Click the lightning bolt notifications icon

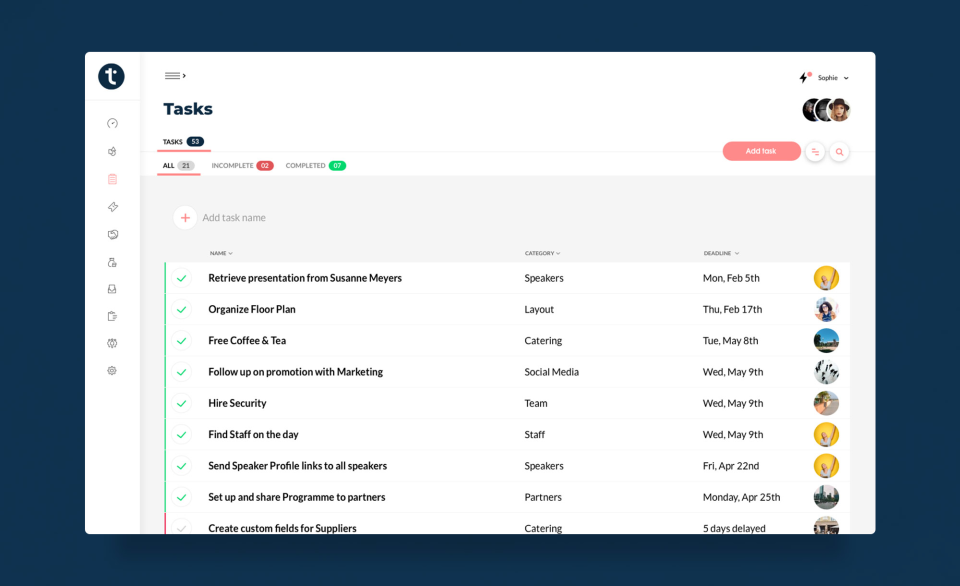[804, 77]
